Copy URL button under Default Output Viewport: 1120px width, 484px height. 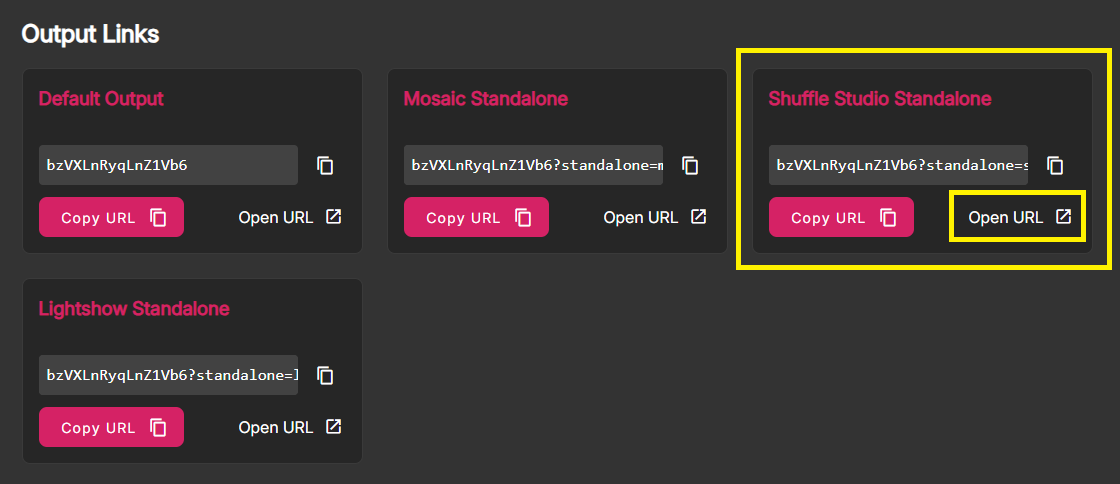coord(111,217)
